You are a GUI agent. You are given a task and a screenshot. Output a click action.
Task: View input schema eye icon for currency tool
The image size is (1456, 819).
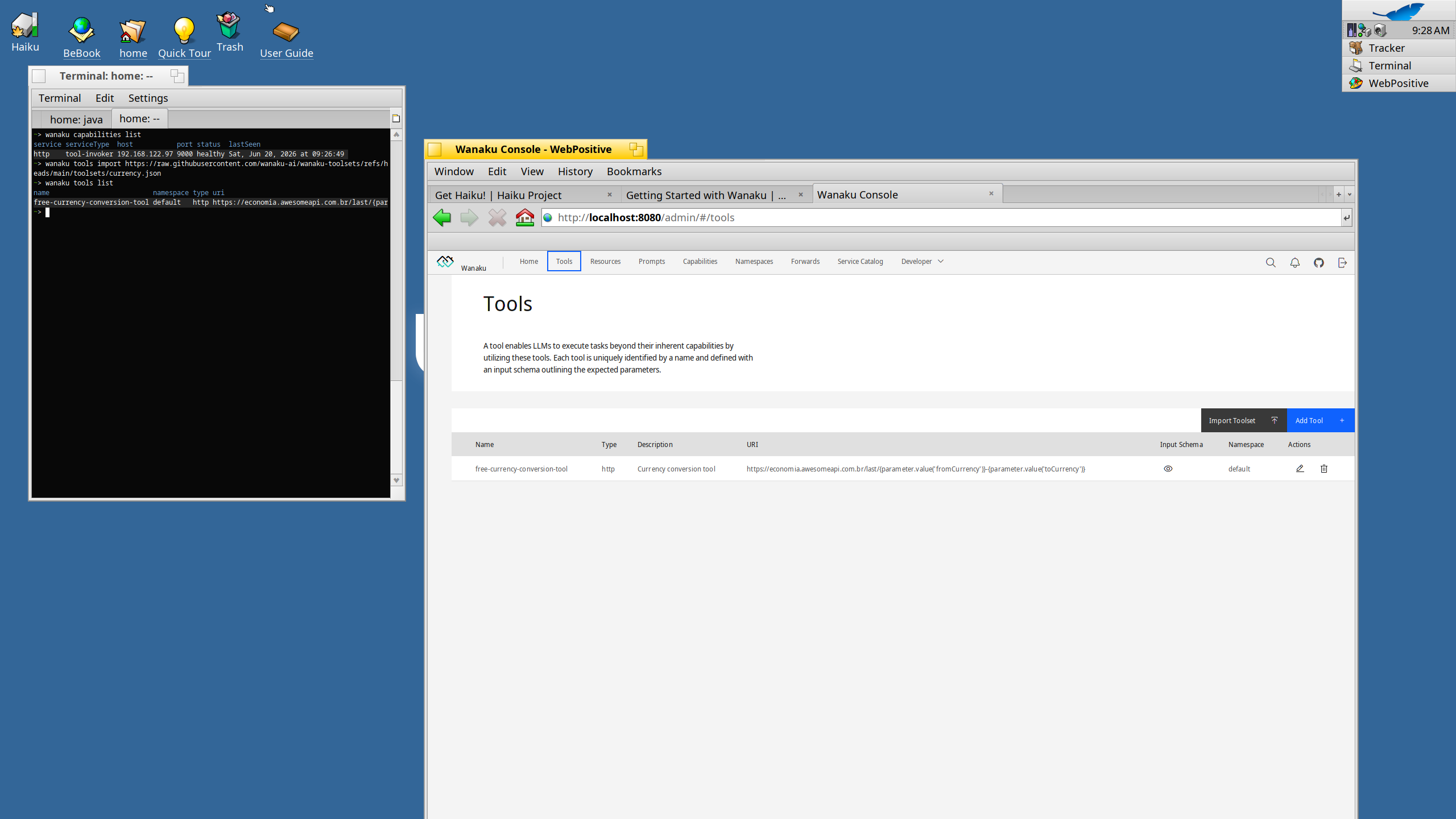pyautogui.click(x=1168, y=469)
